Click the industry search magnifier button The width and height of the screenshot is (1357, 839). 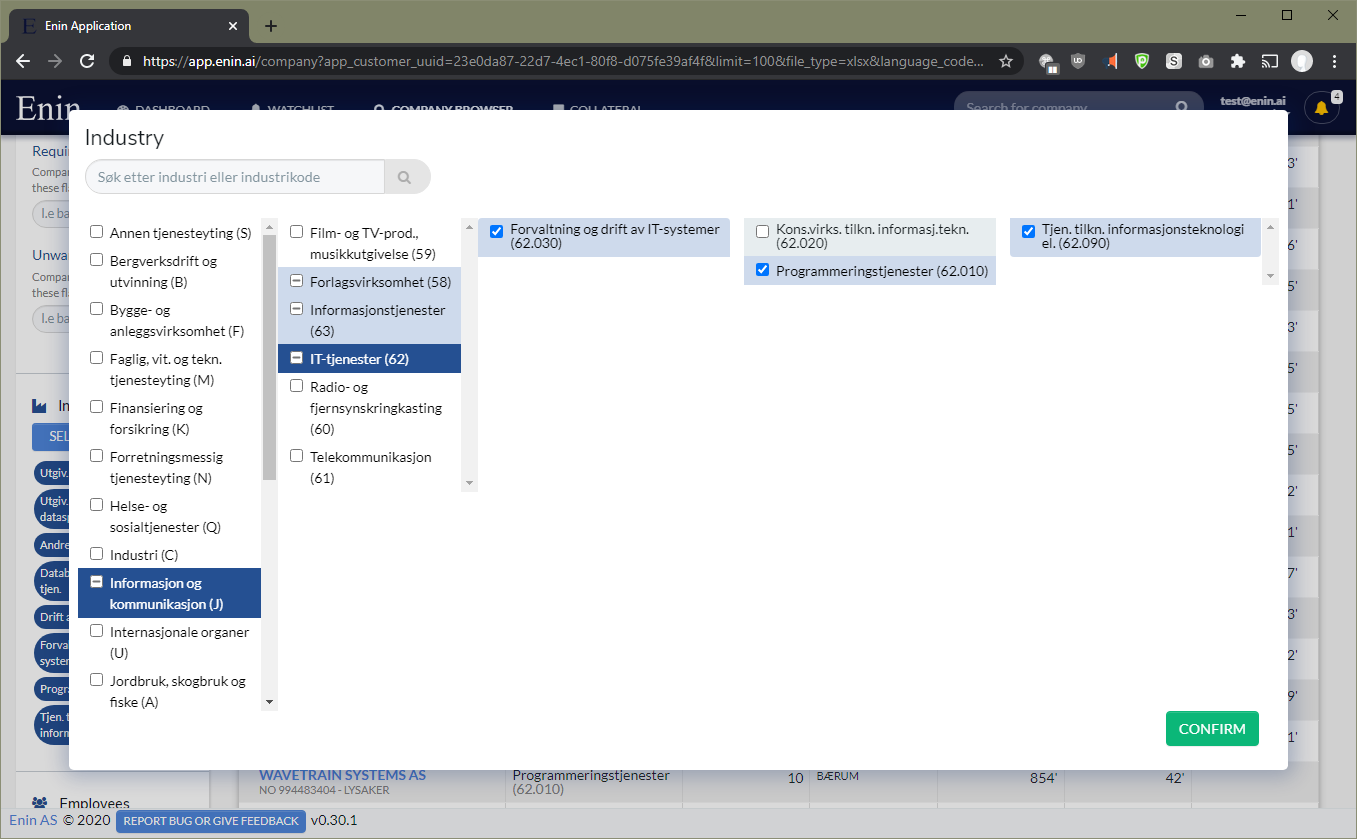405,177
